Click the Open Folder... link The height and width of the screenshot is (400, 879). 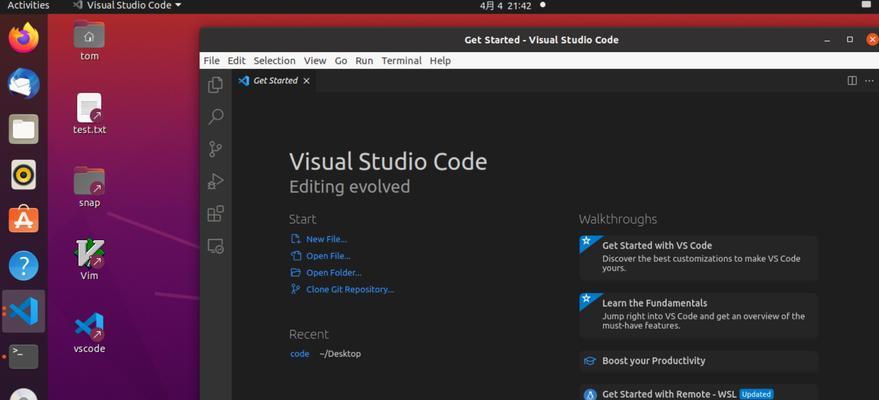tap(334, 273)
